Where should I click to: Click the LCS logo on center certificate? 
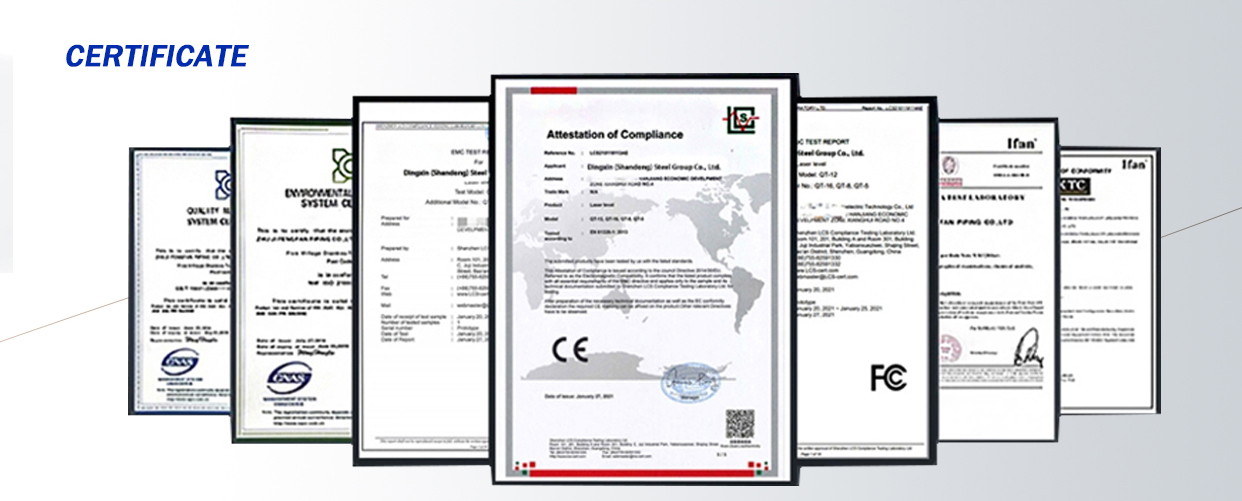(741, 118)
